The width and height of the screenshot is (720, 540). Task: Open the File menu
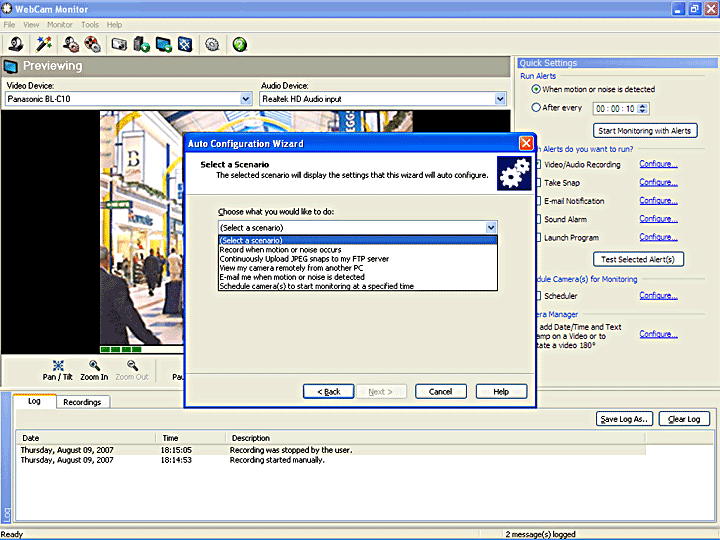pos(9,25)
